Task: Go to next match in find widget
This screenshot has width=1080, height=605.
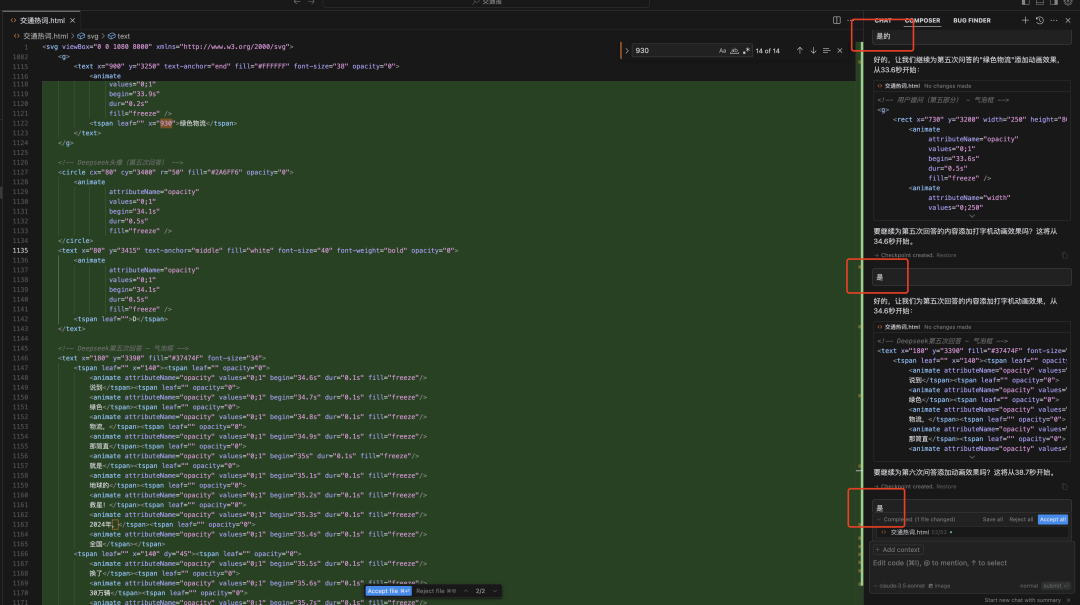Action: click(x=813, y=50)
